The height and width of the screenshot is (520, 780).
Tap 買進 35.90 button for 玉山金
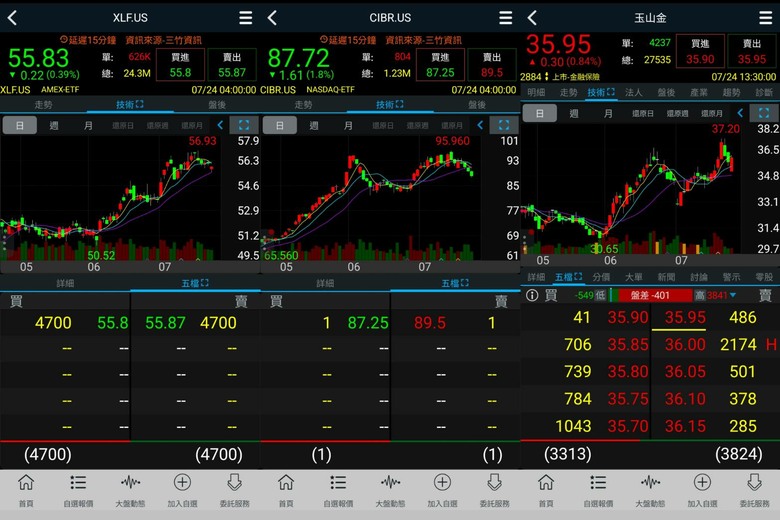point(700,51)
